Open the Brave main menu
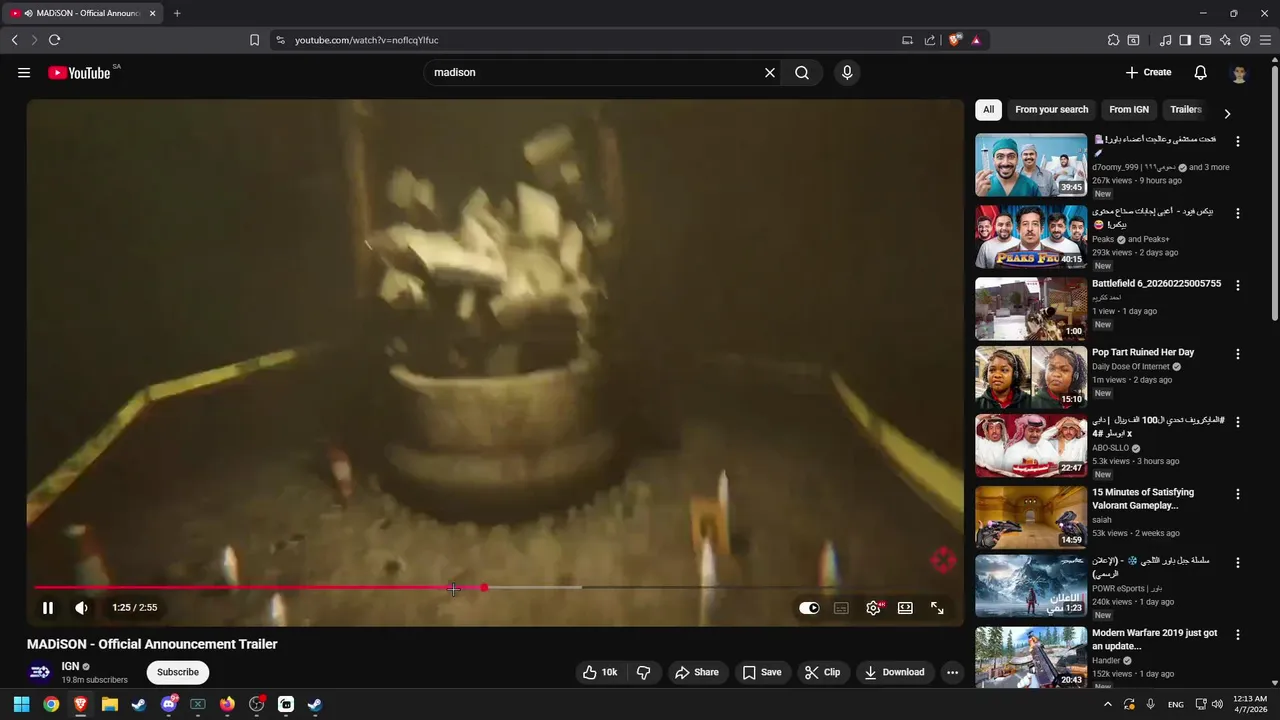This screenshot has width=1280, height=720. click(x=1265, y=40)
